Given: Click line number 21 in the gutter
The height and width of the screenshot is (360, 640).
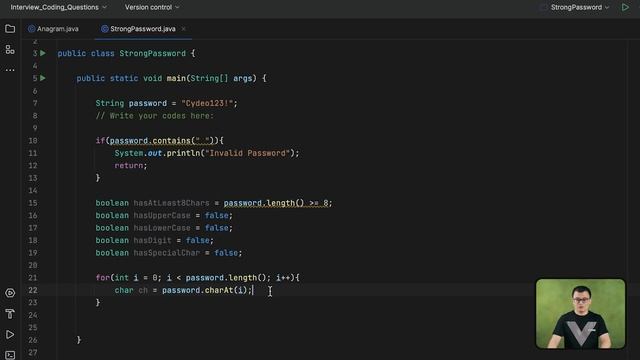Looking at the screenshot, I should coord(33,278).
